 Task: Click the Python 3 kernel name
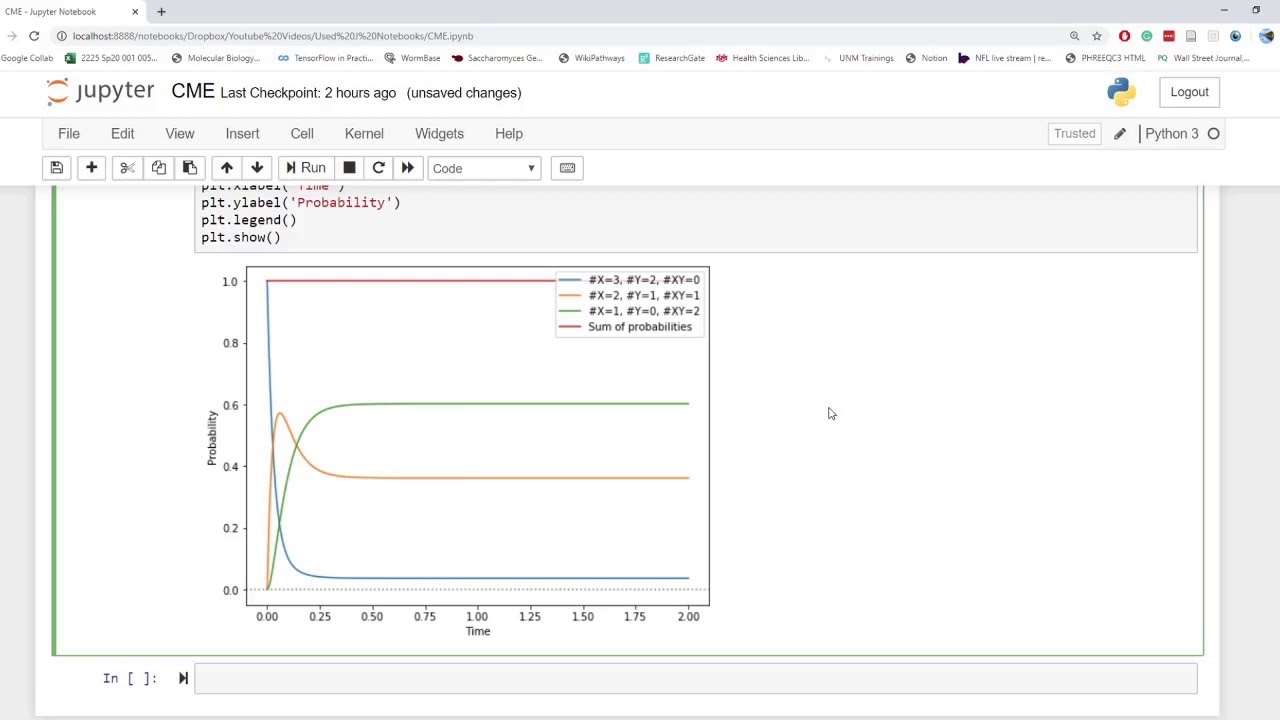1171,134
